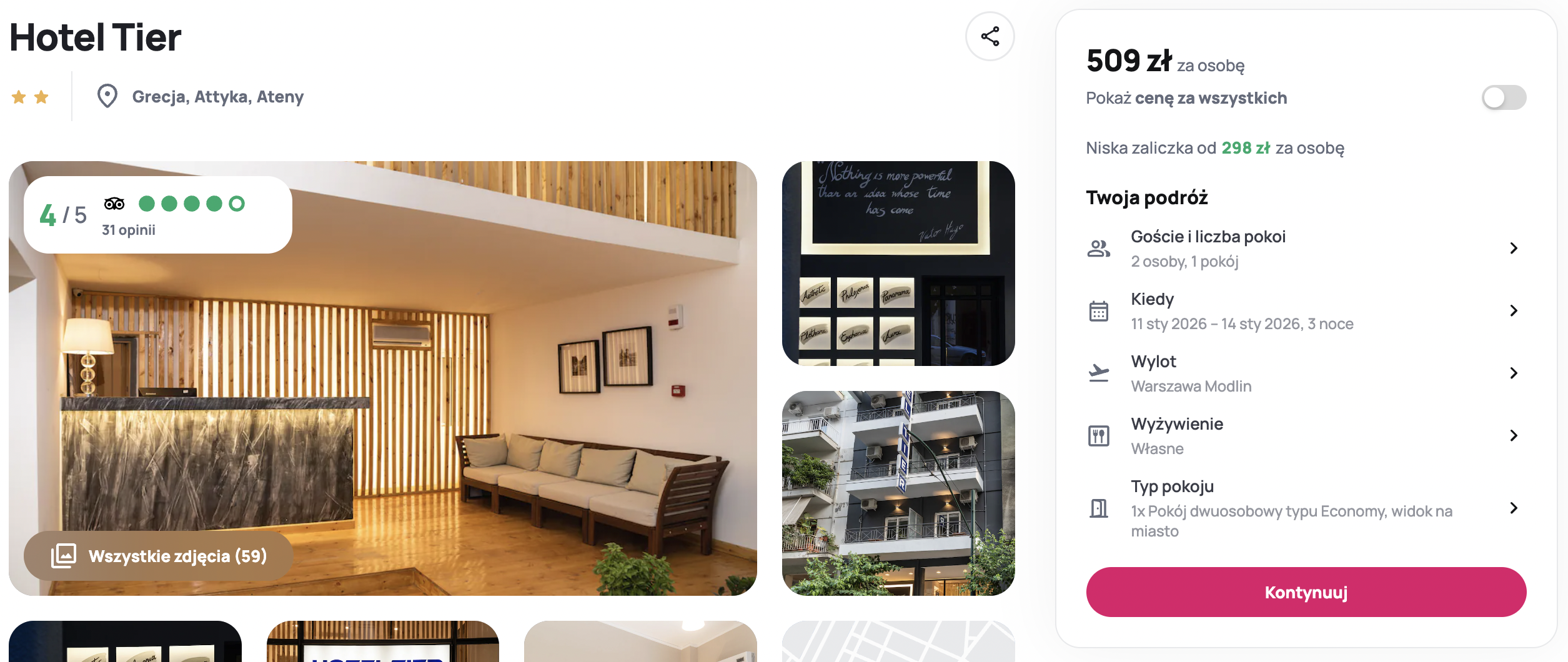
Task: Click the fork and knife meal icon
Action: (x=1098, y=435)
